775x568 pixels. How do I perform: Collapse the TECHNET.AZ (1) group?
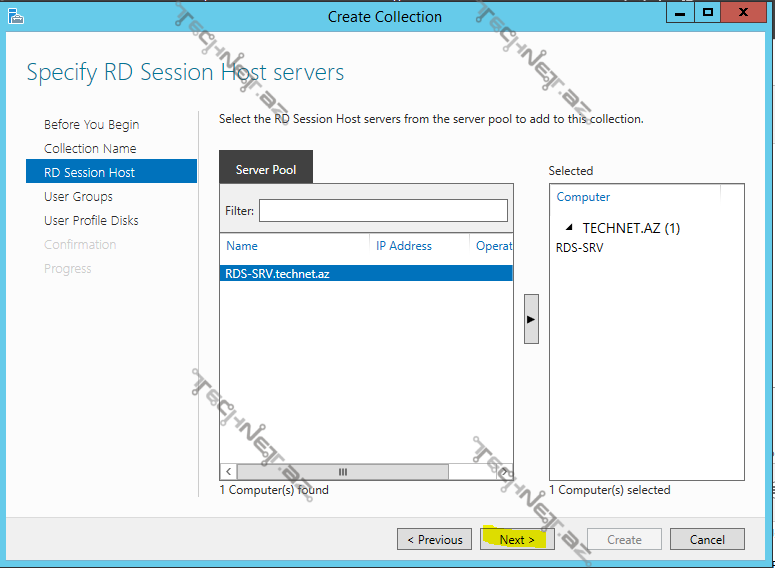[x=569, y=228]
